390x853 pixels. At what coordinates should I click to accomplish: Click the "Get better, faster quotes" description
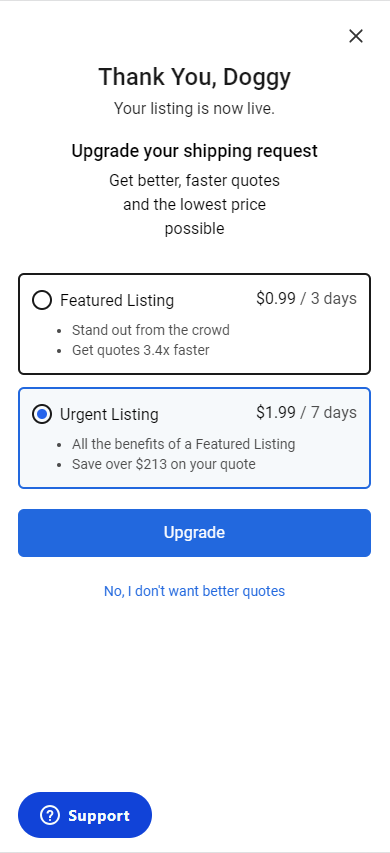(x=194, y=180)
